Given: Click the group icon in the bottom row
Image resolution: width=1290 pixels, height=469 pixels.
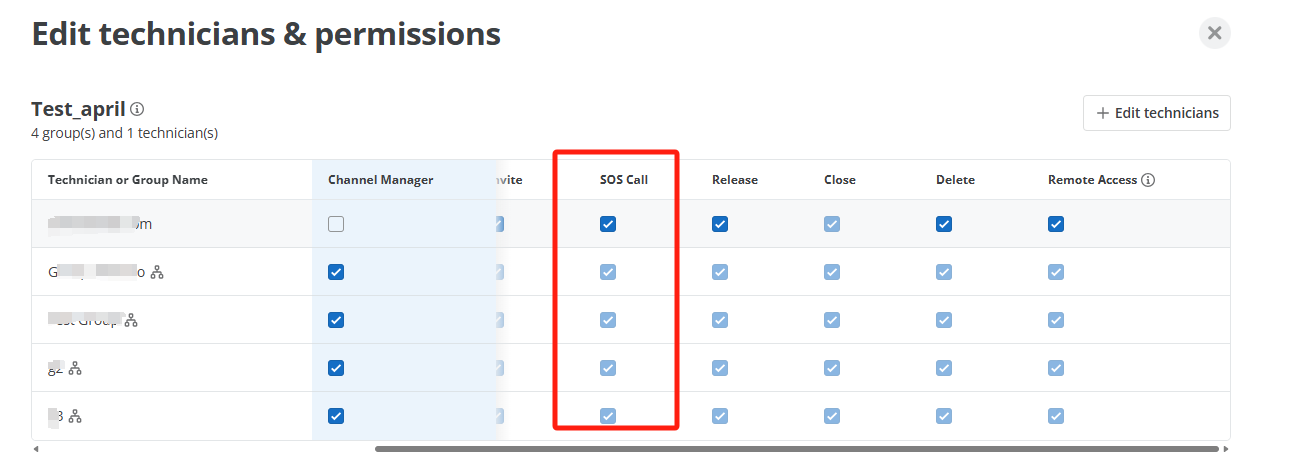Looking at the screenshot, I should 75,416.
